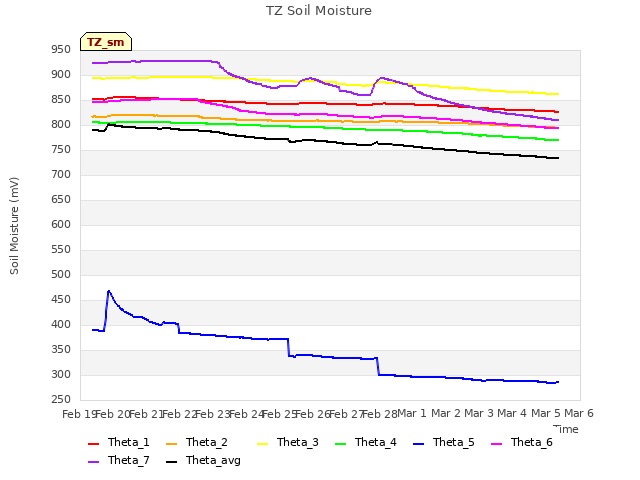Viewport: 640px width, 480px height.
Task: Toggle Theta_4 series in legend
Action: pos(366,442)
